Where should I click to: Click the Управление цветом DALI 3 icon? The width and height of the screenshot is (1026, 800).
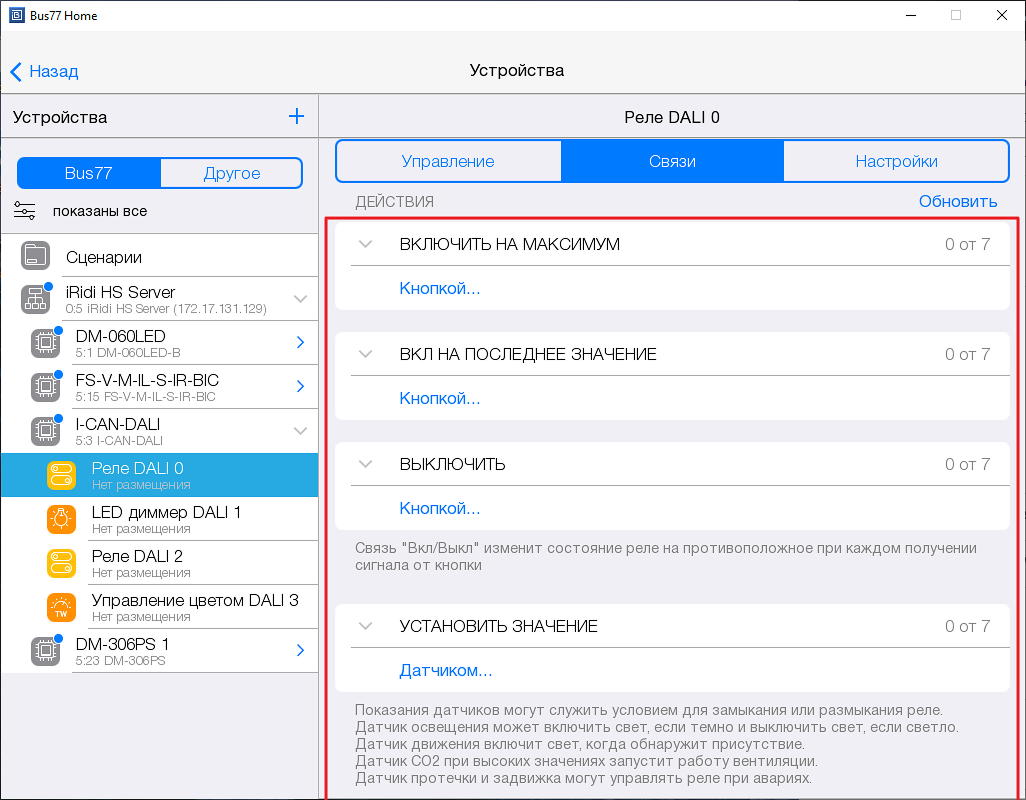[62, 606]
